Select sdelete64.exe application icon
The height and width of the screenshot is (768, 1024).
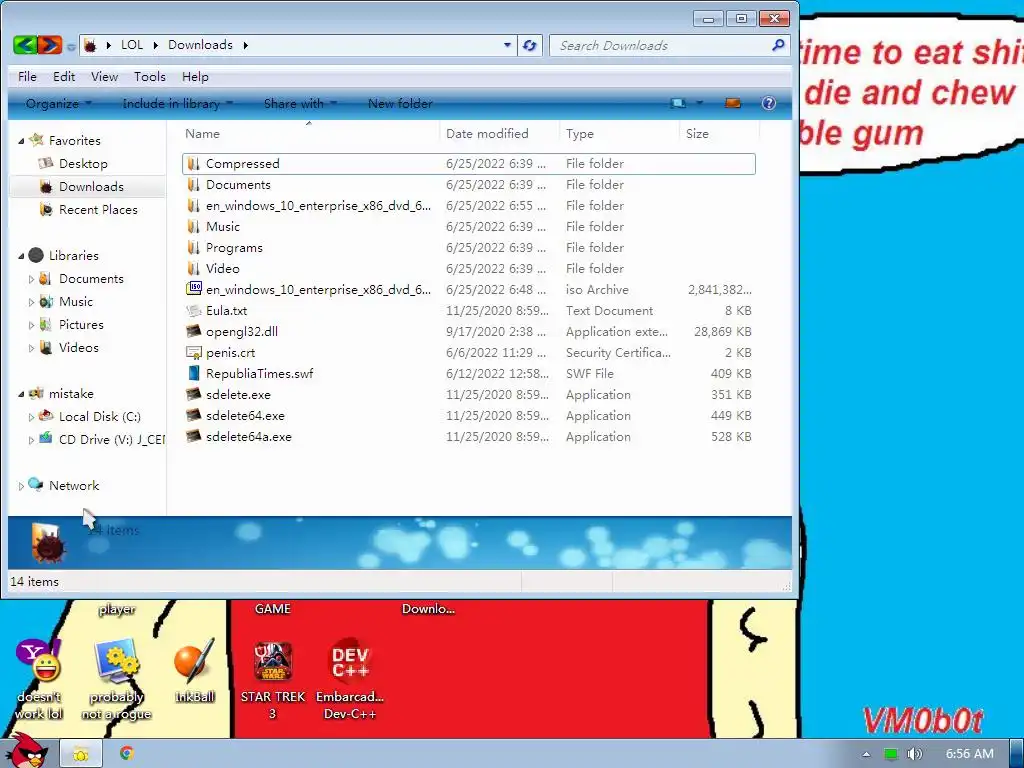pyautogui.click(x=193, y=415)
